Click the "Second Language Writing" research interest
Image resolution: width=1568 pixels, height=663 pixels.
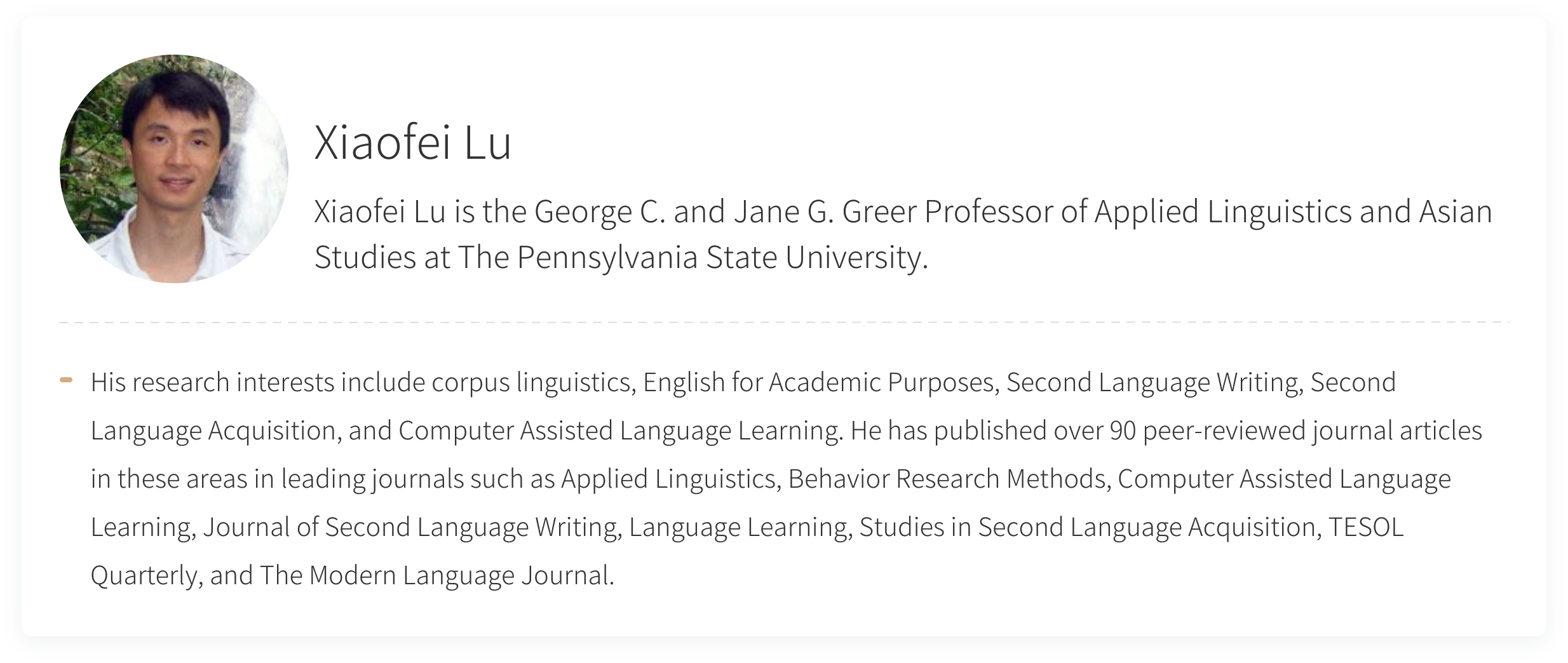click(1152, 383)
